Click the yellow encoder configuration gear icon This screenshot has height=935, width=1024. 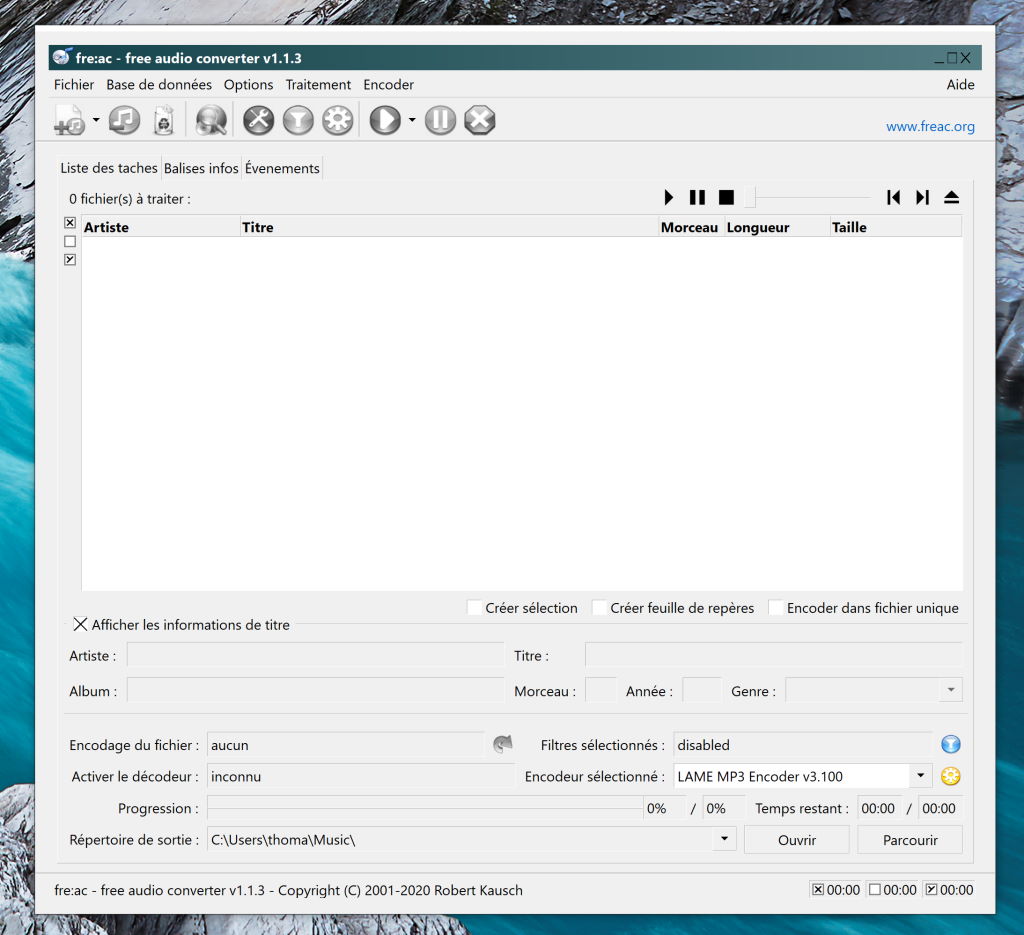coord(950,776)
